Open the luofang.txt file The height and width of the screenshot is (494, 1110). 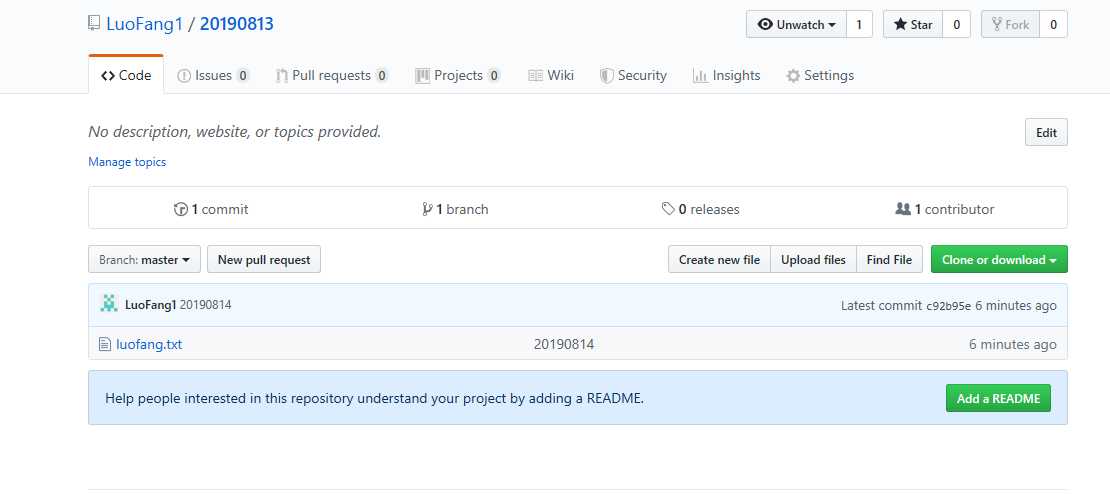(149, 345)
